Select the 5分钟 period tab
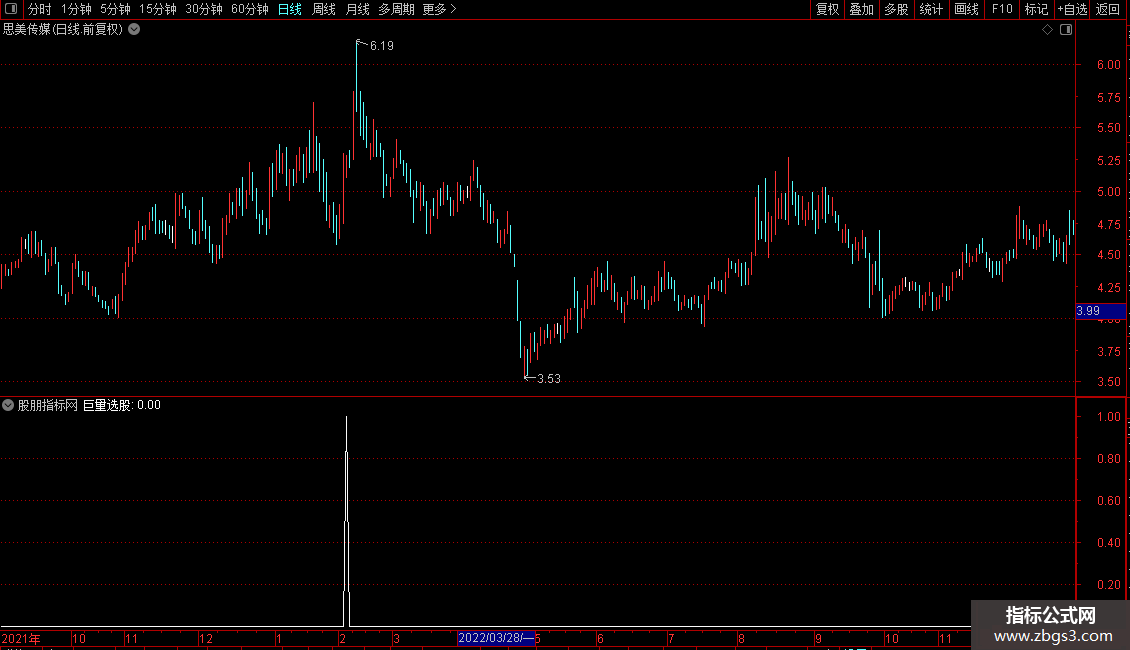Image resolution: width=1130 pixels, height=650 pixels. (115, 9)
